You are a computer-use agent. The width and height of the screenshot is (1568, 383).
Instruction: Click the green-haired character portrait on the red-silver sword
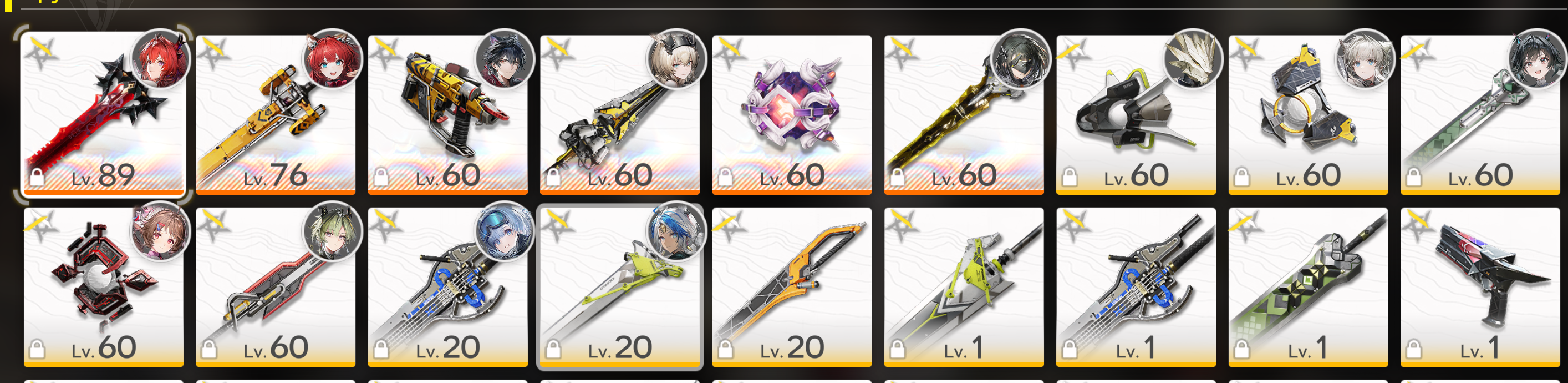point(332,232)
